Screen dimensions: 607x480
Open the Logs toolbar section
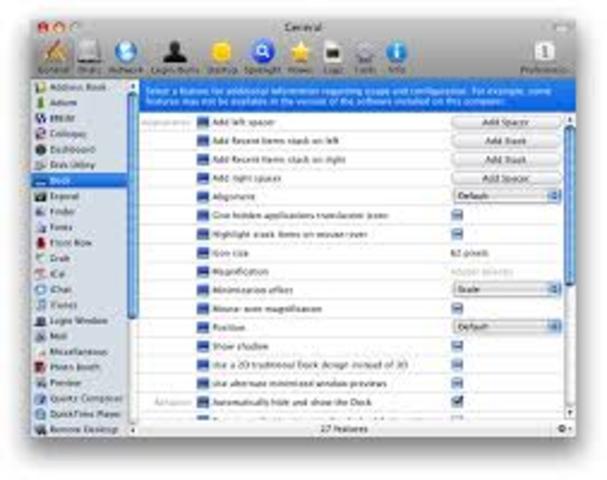(333, 57)
